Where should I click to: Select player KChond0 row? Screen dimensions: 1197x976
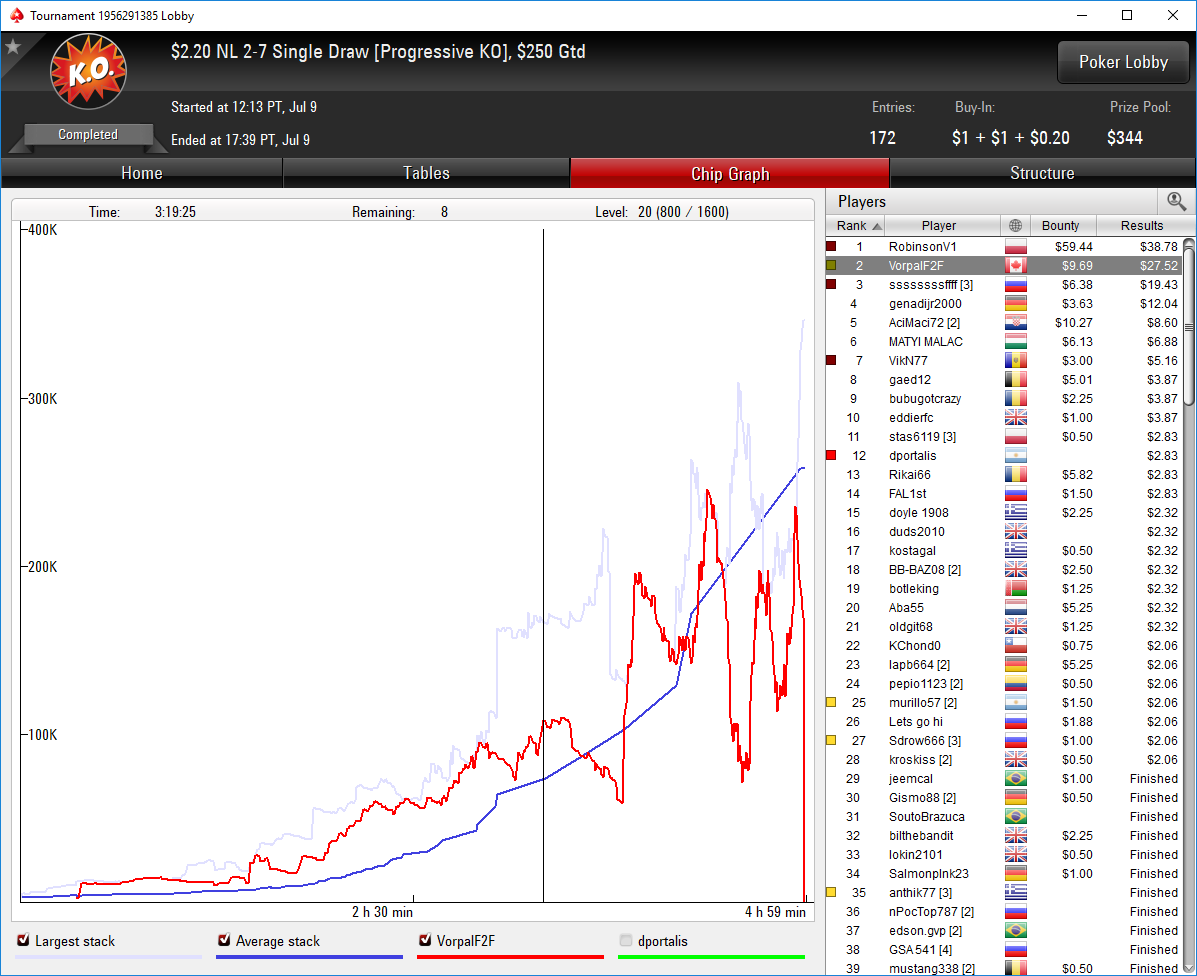click(x=1004, y=646)
